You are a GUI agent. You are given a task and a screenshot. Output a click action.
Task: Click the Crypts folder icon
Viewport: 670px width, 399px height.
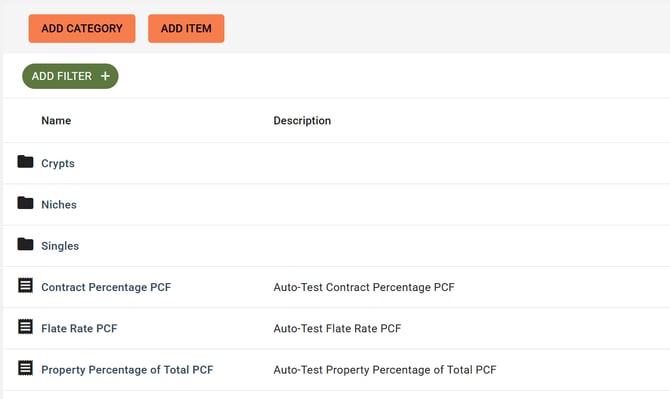[25, 162]
